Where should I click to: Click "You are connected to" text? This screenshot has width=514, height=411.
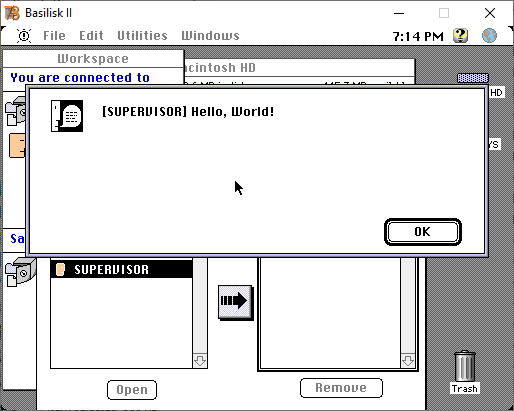(80, 78)
